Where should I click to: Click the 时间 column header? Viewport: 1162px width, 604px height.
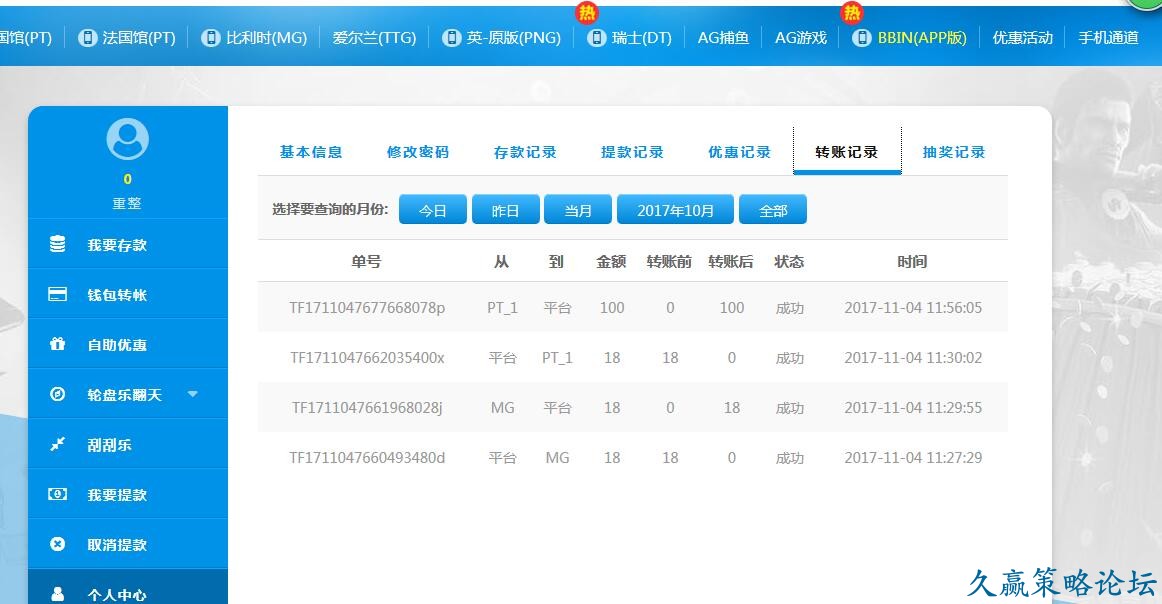click(912, 262)
